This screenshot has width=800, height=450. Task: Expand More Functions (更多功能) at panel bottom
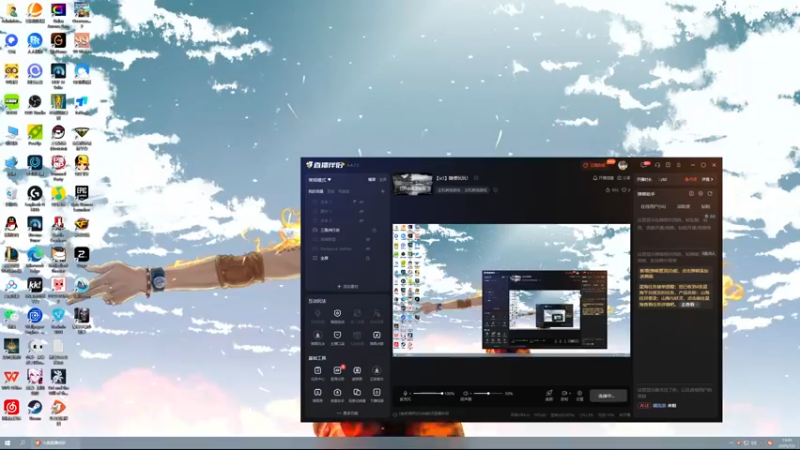point(347,413)
